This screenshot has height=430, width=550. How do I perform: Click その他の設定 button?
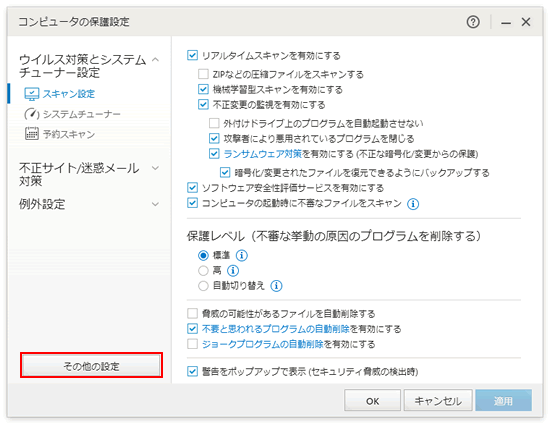tap(92, 366)
